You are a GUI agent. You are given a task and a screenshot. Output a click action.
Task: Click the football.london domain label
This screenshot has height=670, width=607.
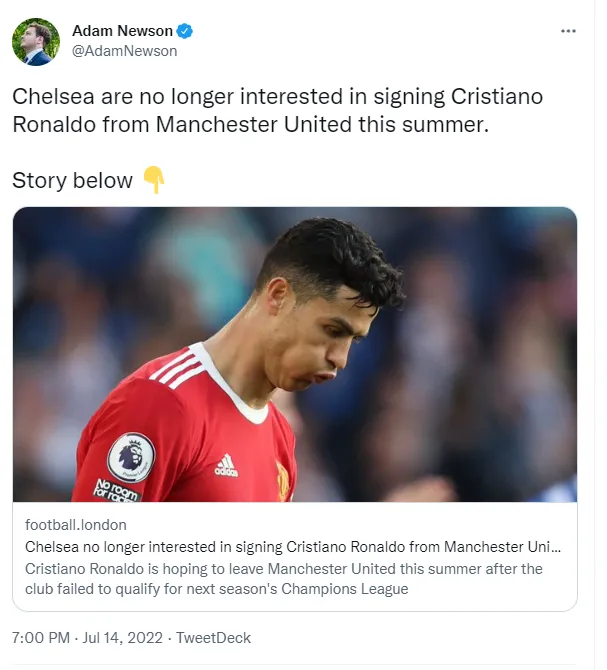tap(76, 525)
